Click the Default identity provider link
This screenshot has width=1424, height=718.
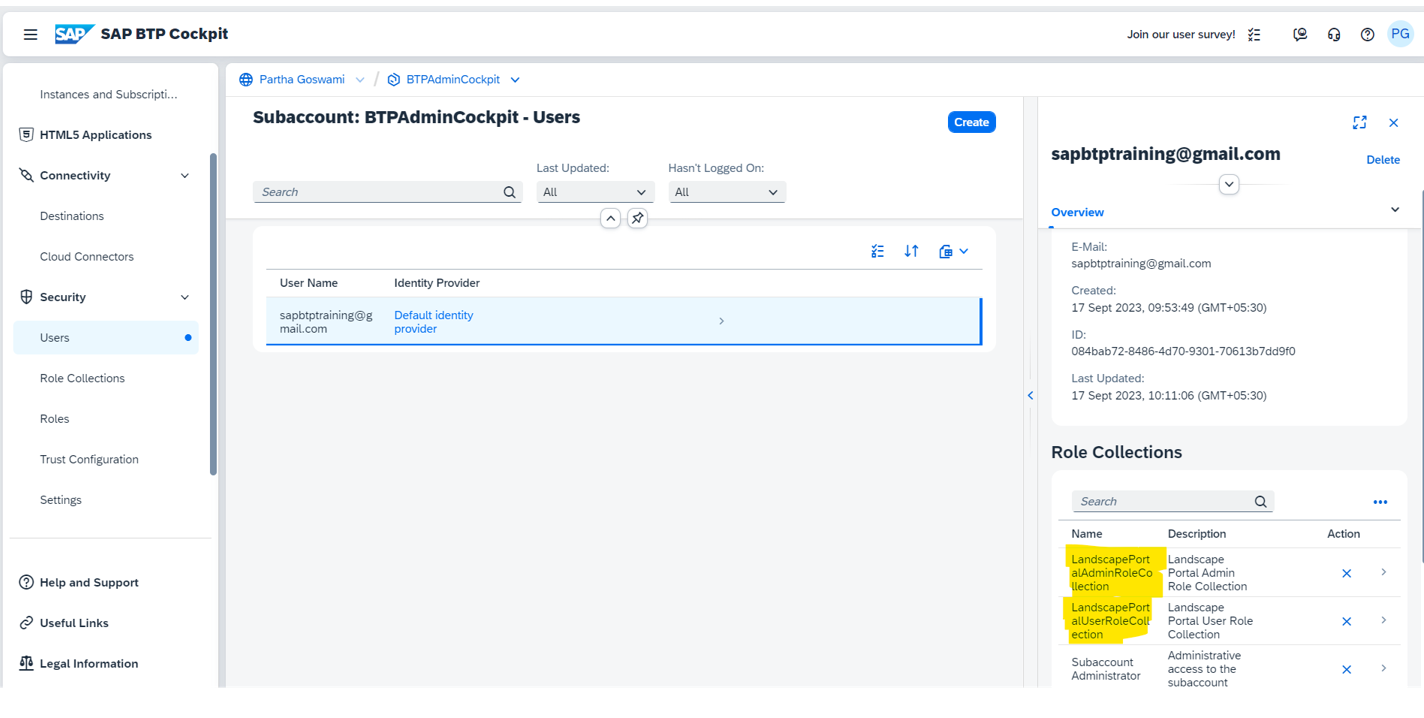click(x=433, y=321)
